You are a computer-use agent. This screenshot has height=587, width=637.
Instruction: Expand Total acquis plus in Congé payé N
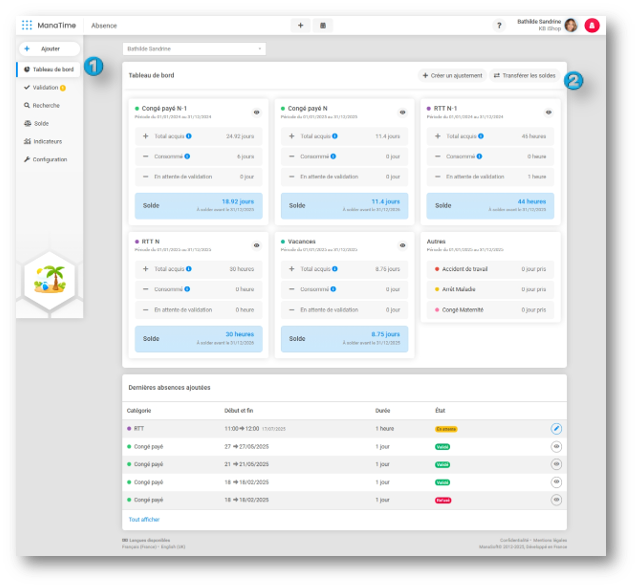(291, 136)
